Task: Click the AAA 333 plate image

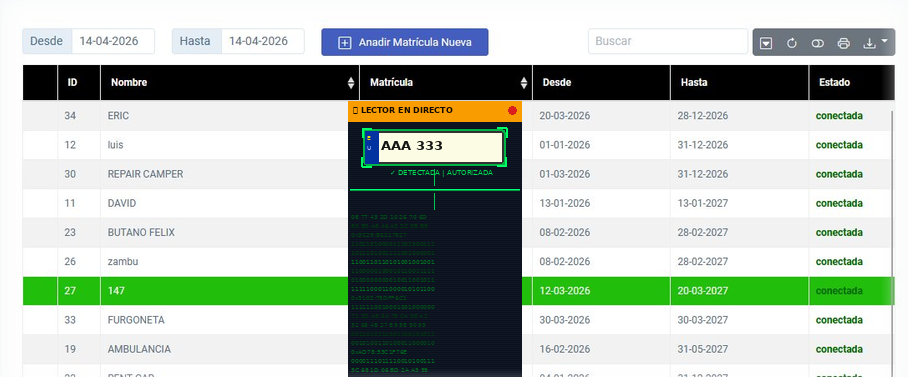Action: 434,147
